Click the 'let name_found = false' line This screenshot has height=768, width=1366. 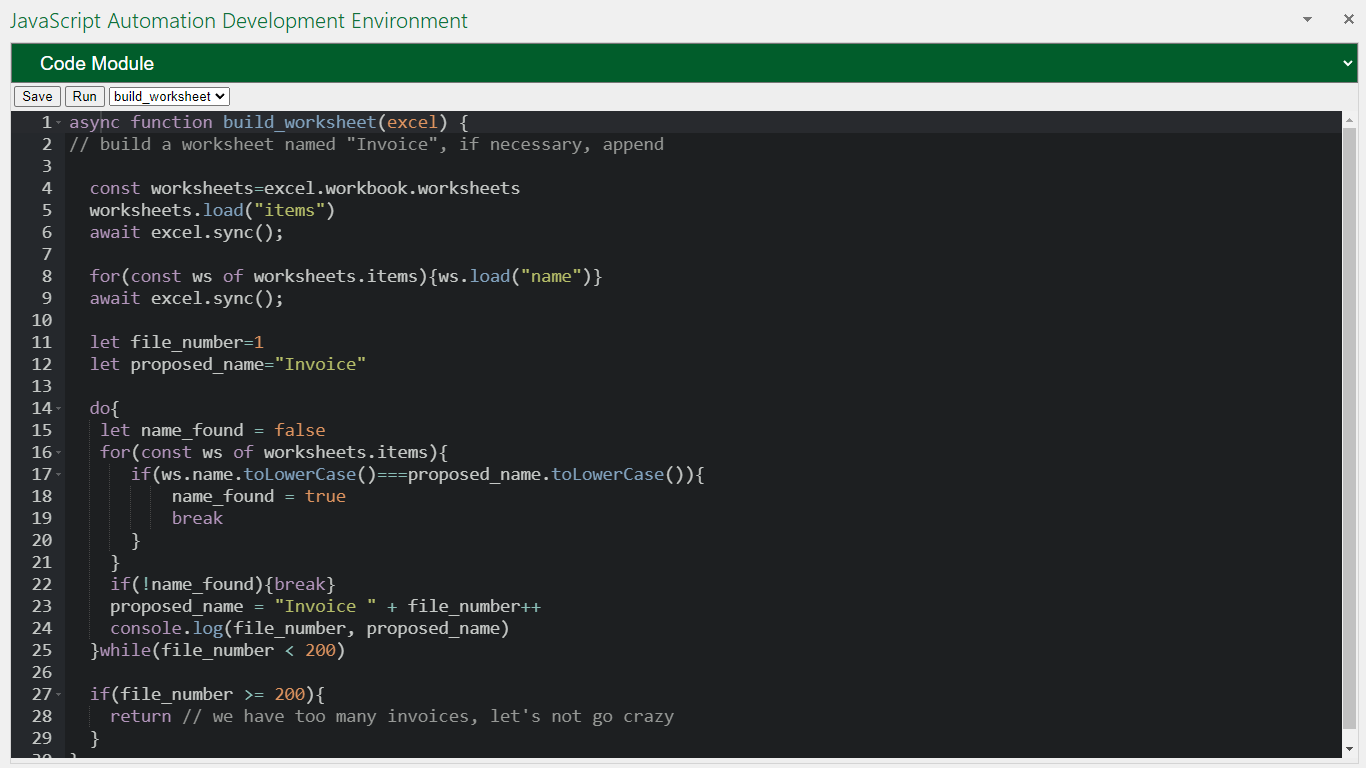[213, 430]
